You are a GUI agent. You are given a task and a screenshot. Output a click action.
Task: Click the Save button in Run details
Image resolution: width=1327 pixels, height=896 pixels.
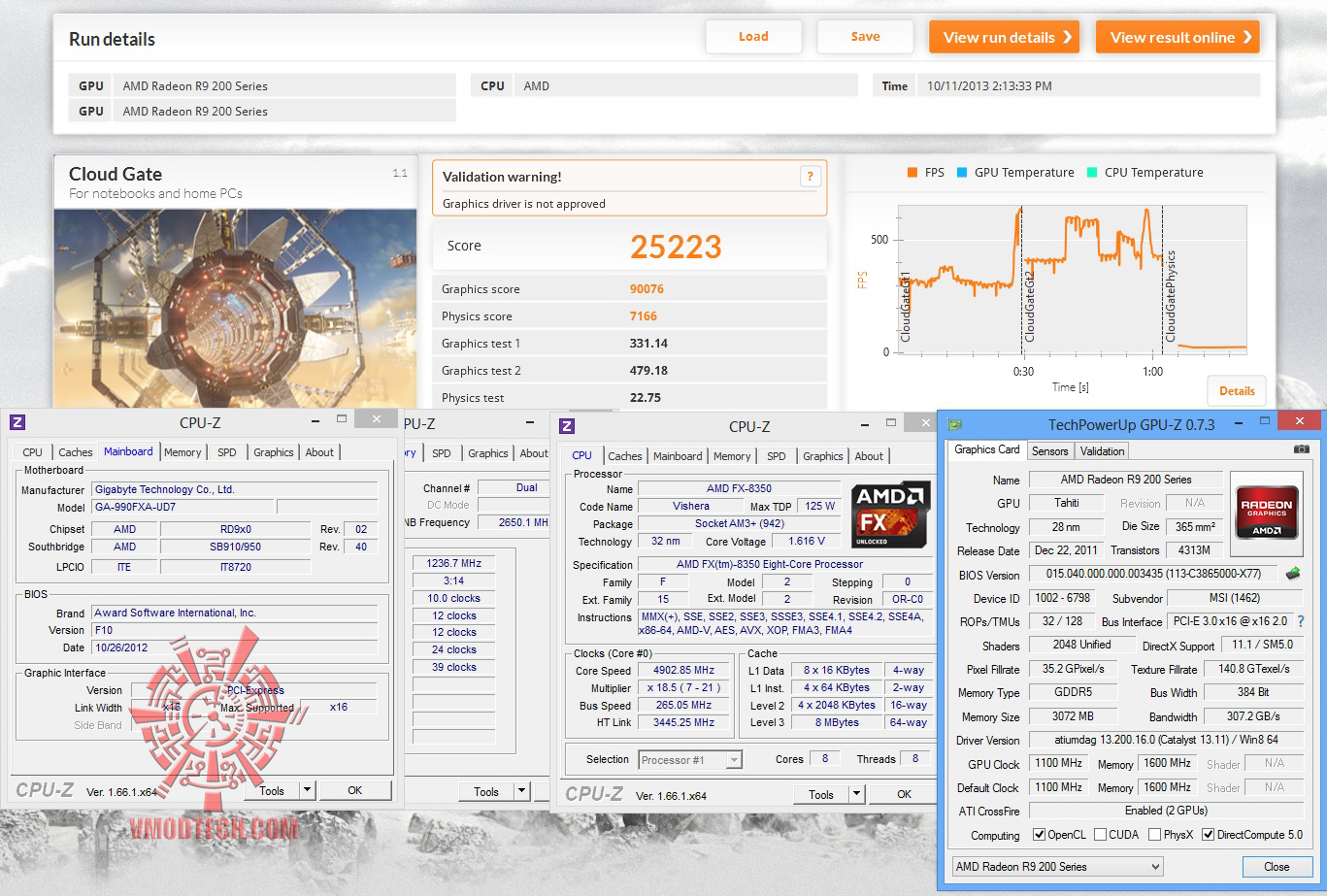point(866,37)
